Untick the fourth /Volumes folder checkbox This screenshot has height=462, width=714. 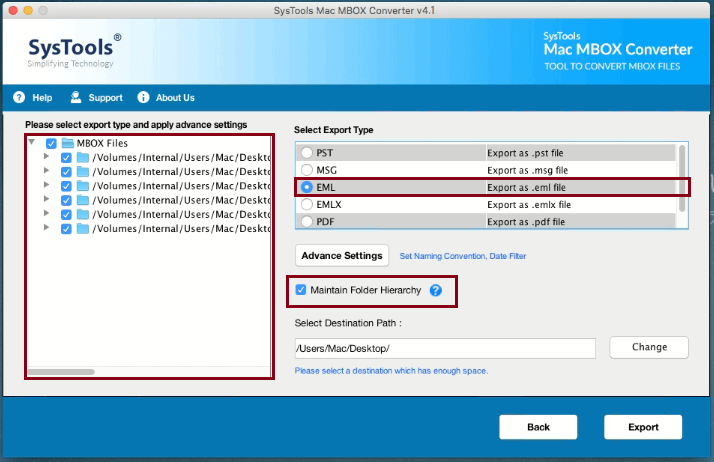coord(66,200)
